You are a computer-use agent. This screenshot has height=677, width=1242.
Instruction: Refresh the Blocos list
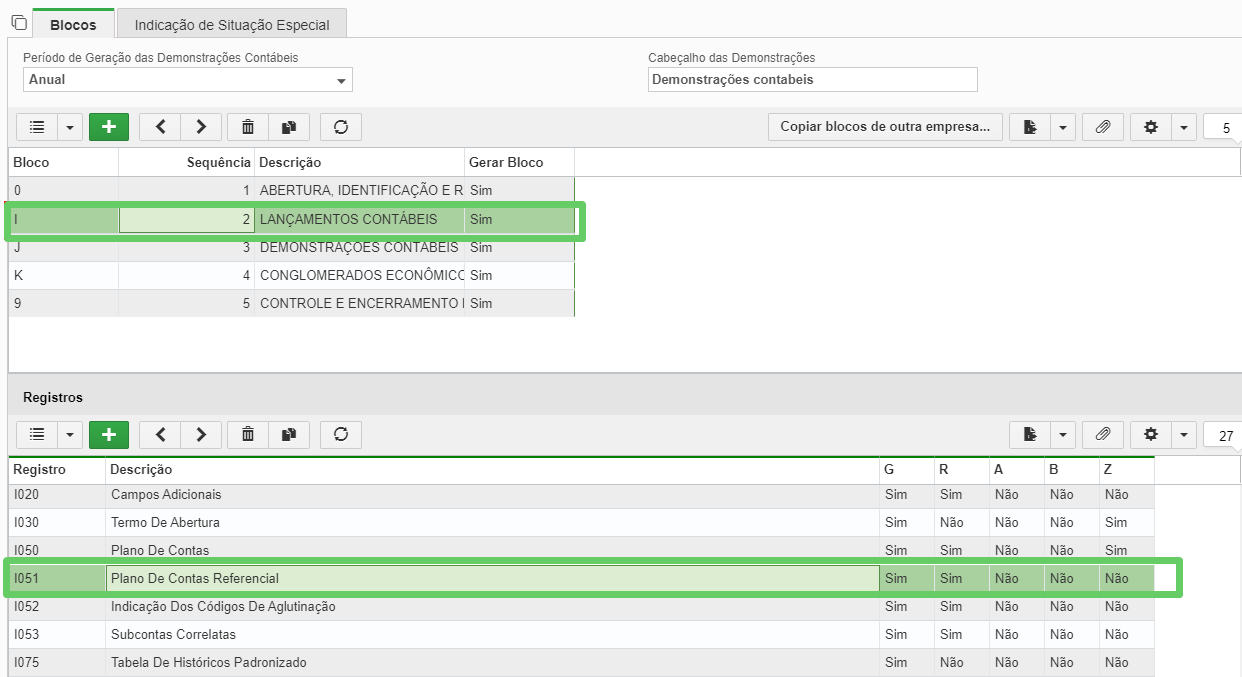pos(340,127)
